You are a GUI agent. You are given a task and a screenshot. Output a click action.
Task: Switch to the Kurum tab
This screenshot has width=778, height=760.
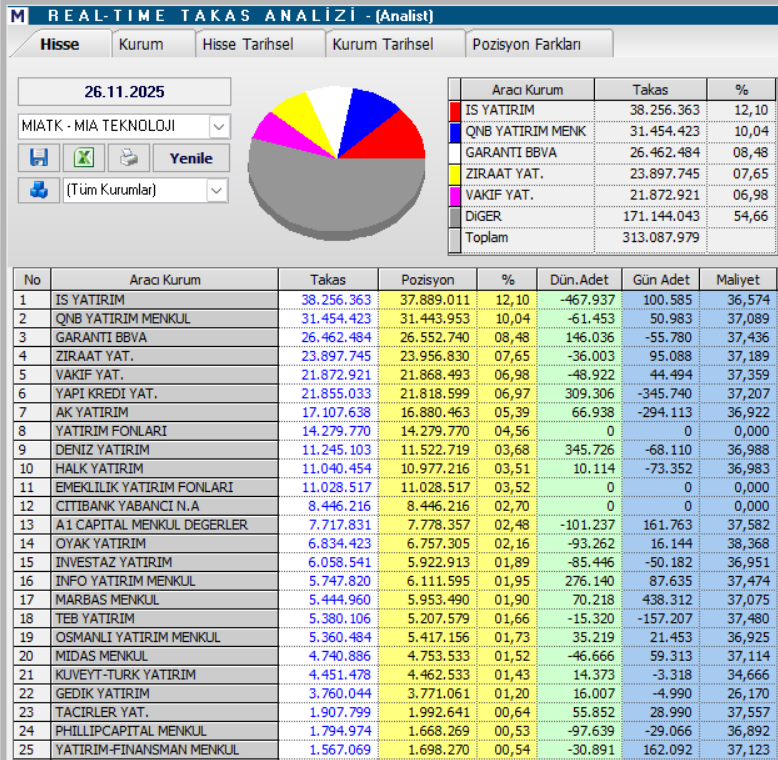coord(152,44)
